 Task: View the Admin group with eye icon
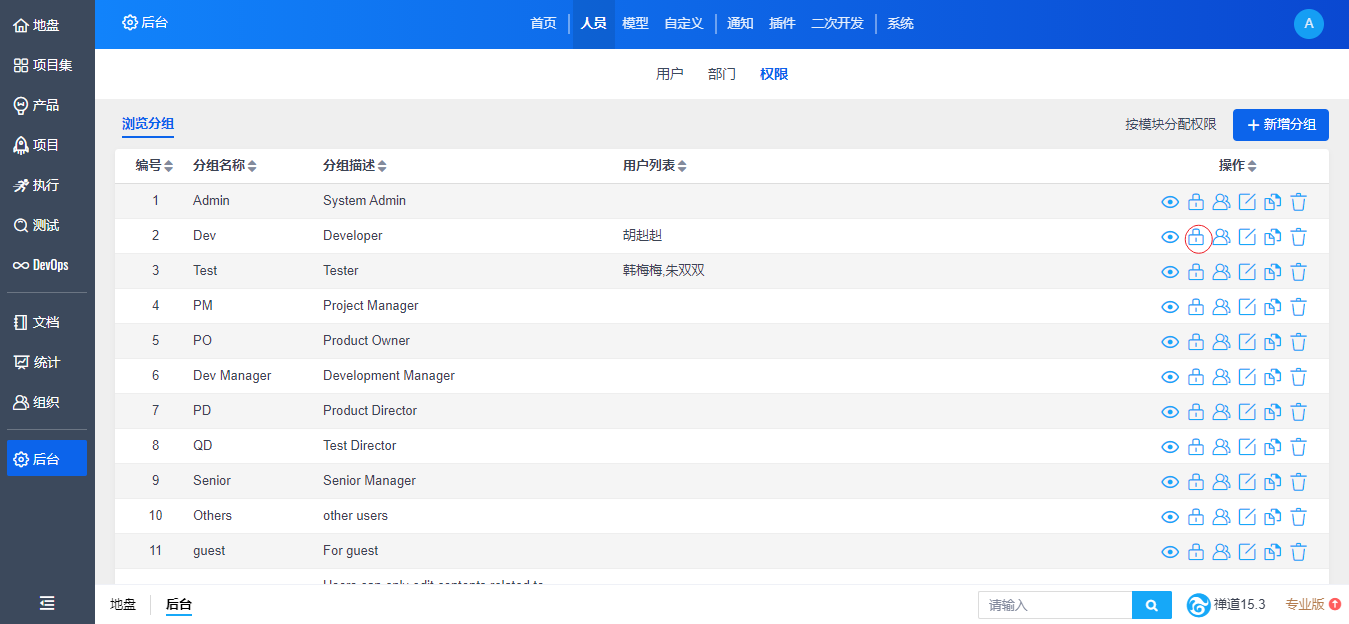coord(1170,202)
